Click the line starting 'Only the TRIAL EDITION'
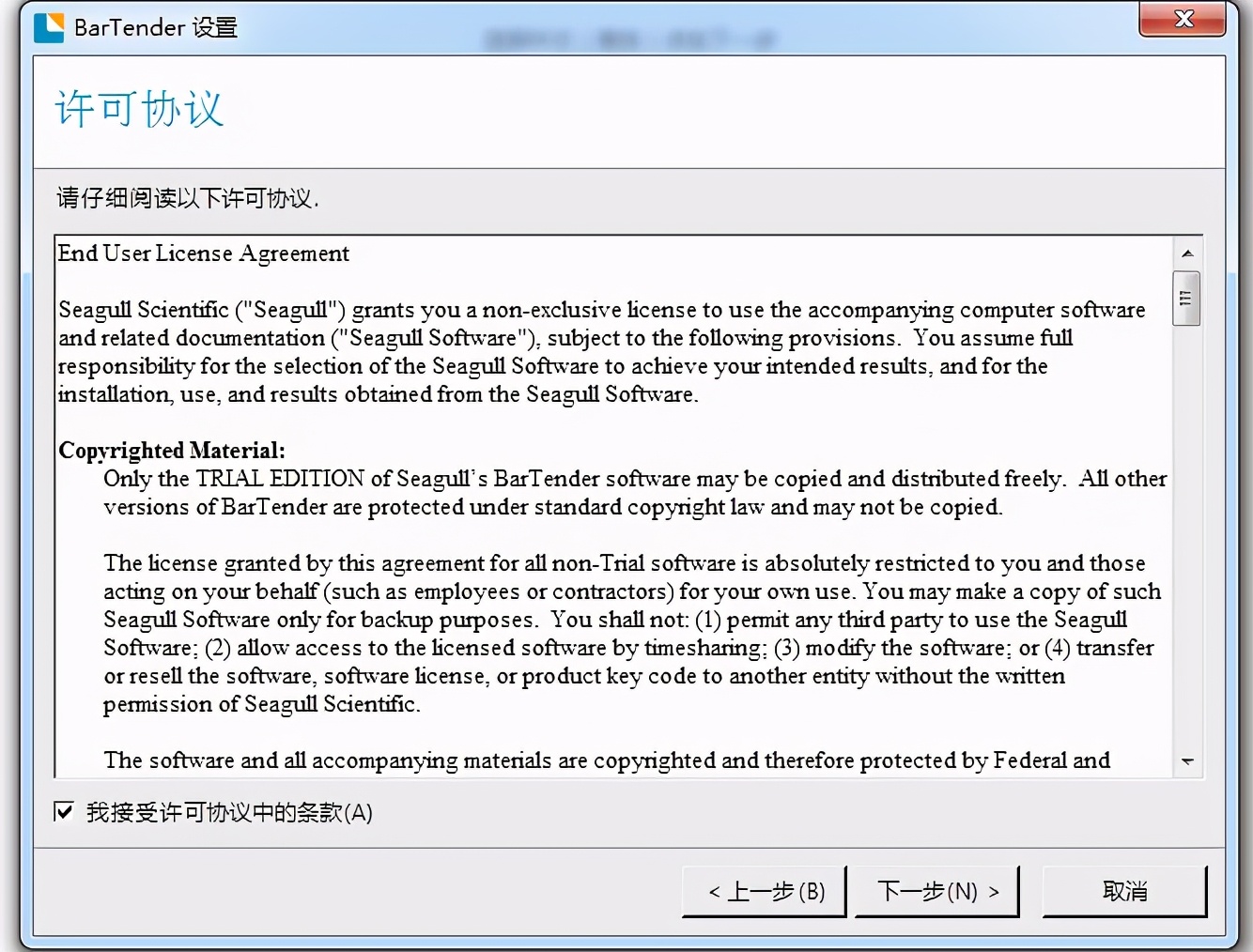The width and height of the screenshot is (1253, 952). [x=635, y=479]
